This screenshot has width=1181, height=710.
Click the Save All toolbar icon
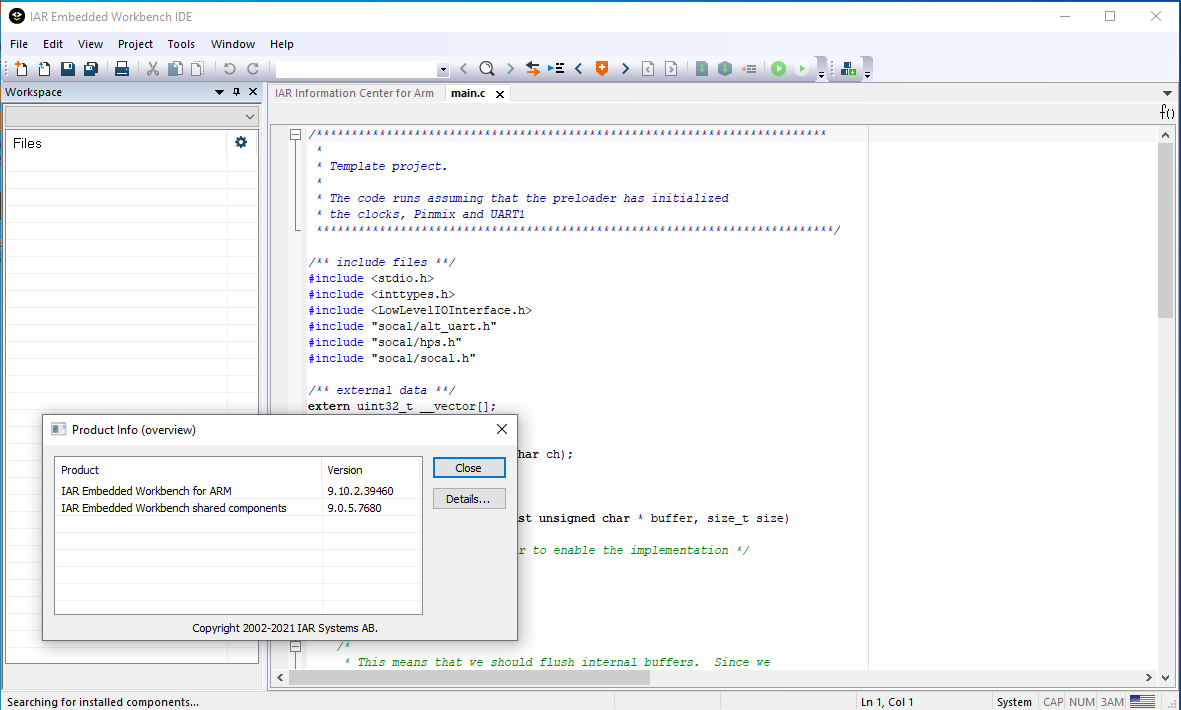point(91,69)
